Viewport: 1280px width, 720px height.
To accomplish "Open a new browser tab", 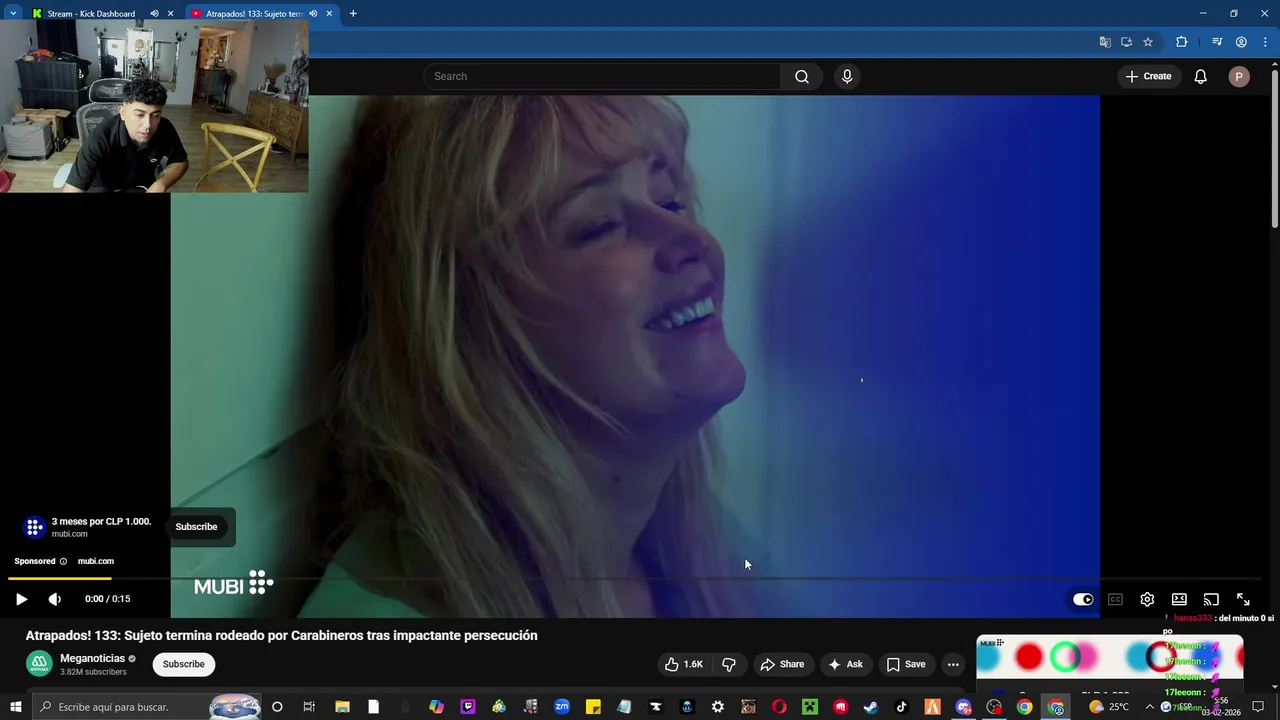I will 353,14.
